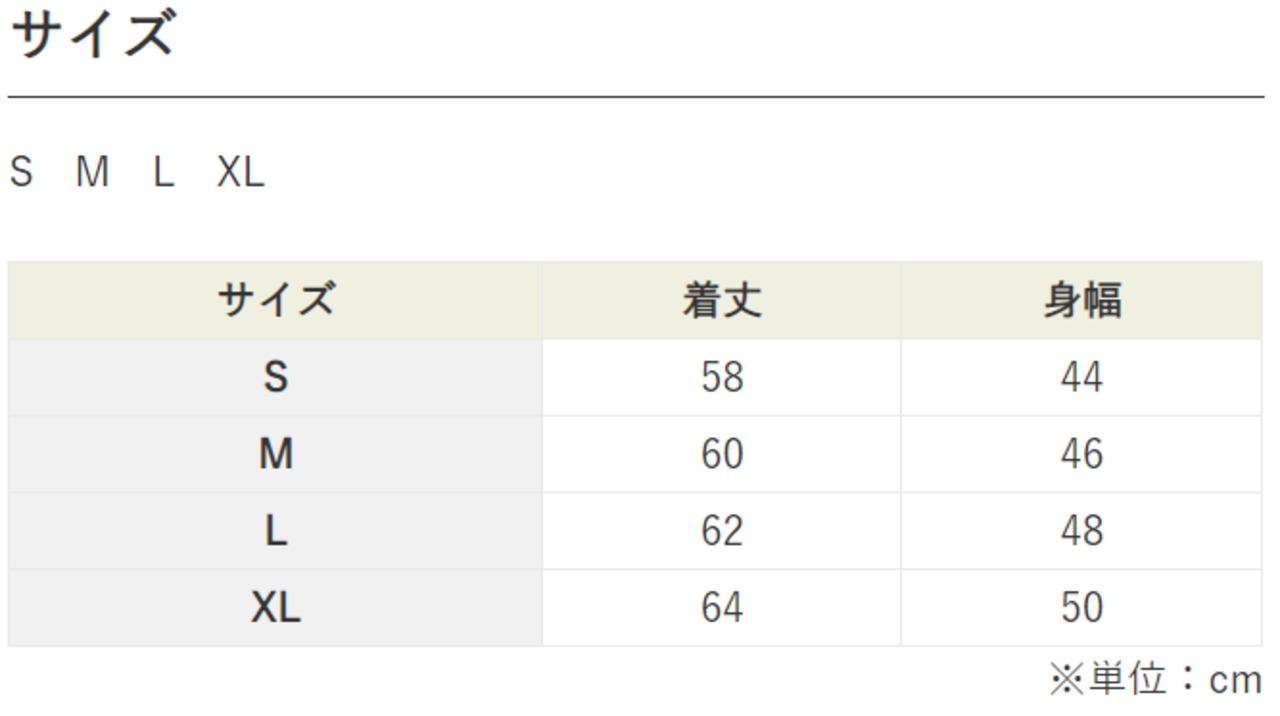The image size is (1280, 716).
Task: Click the 着丈 column header
Action: (x=721, y=300)
